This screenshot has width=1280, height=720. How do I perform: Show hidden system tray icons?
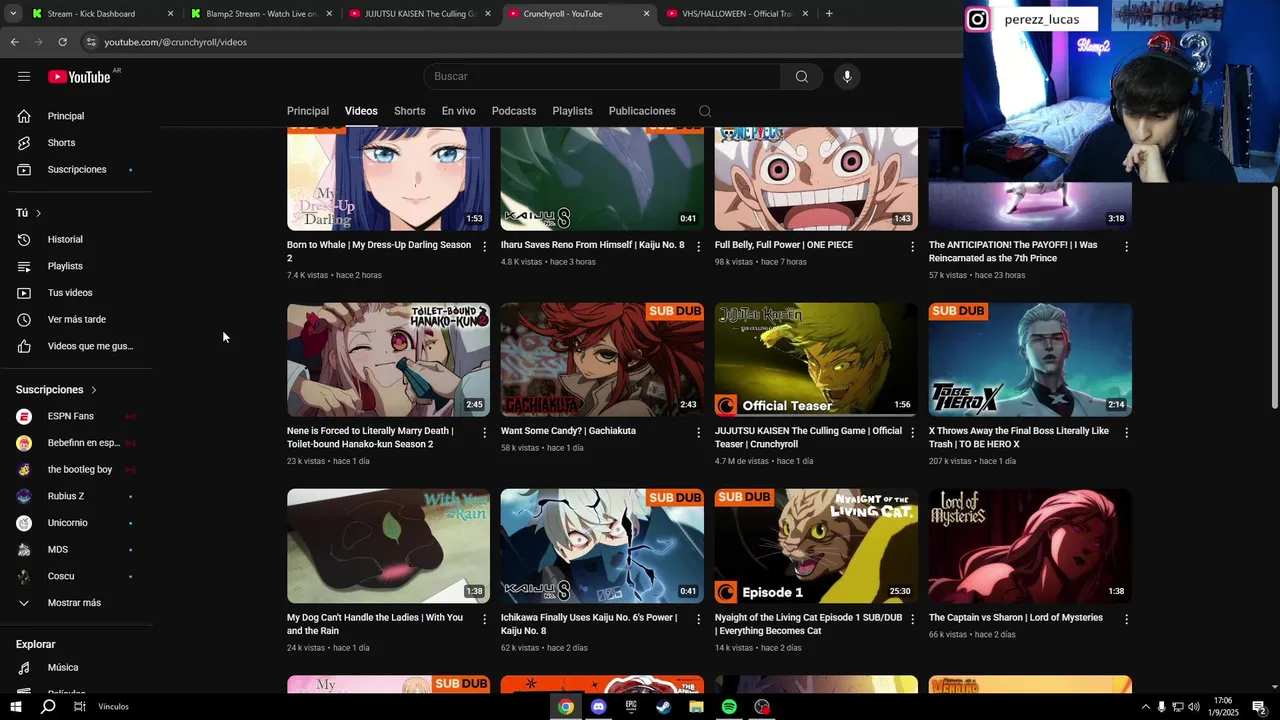pos(1145,707)
